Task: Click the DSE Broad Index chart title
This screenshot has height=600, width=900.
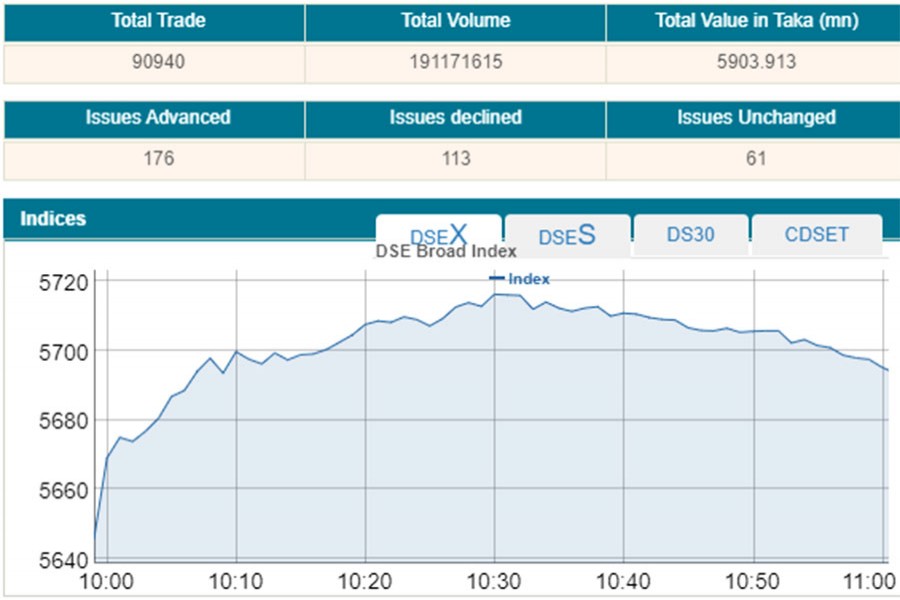Action: 446,252
